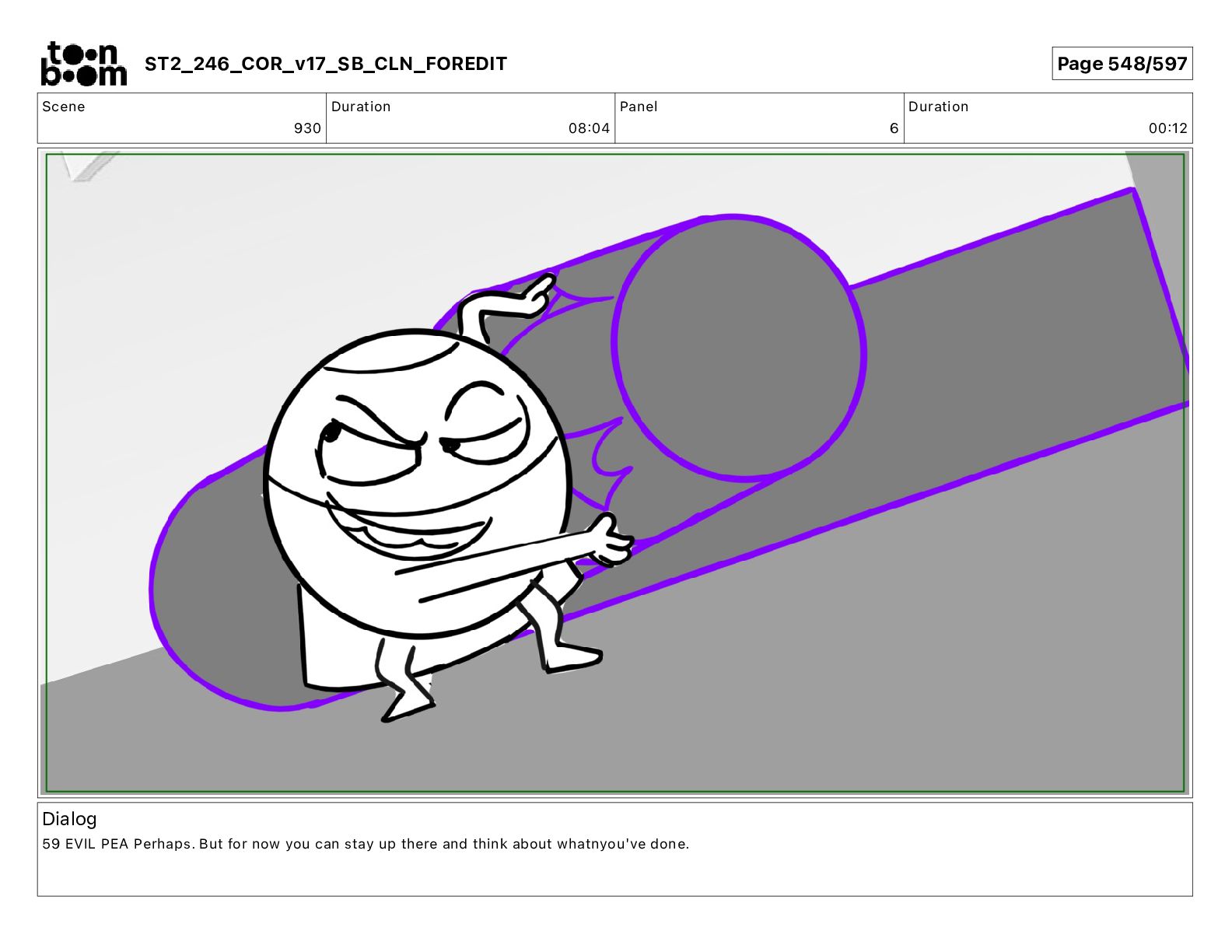Screen dimensions: 1232x952
Task: Select the scene number 930
Action: click(x=307, y=128)
